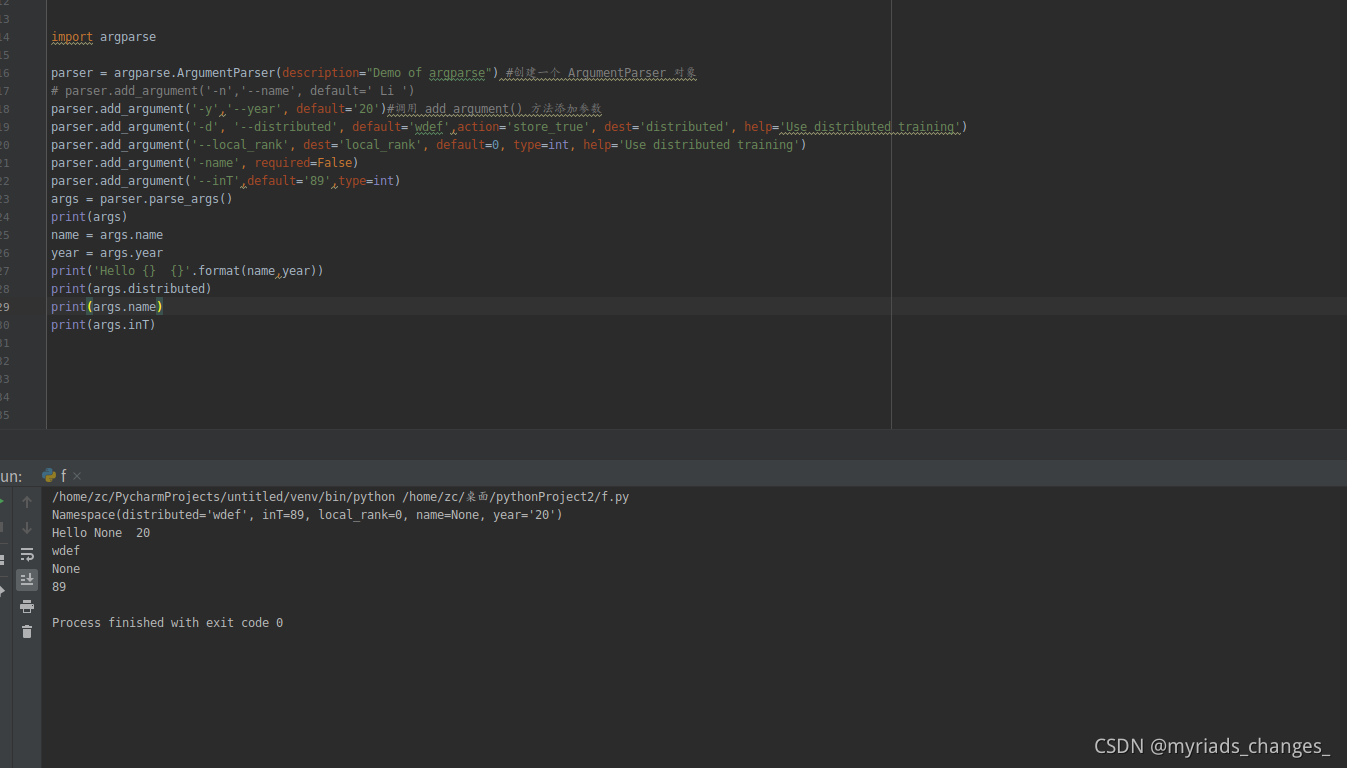Click the 'None' line below 'wdef' in console
Screen dimensions: 1347x768
(x=66, y=569)
